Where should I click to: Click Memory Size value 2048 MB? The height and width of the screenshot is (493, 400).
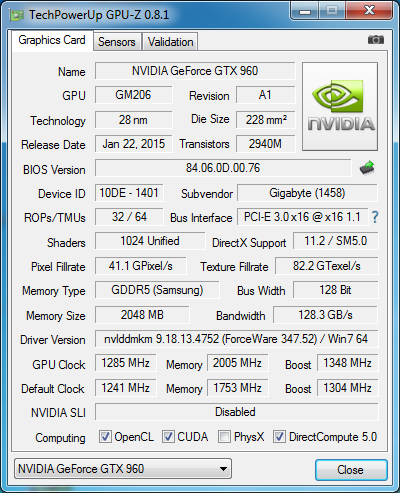point(142,315)
